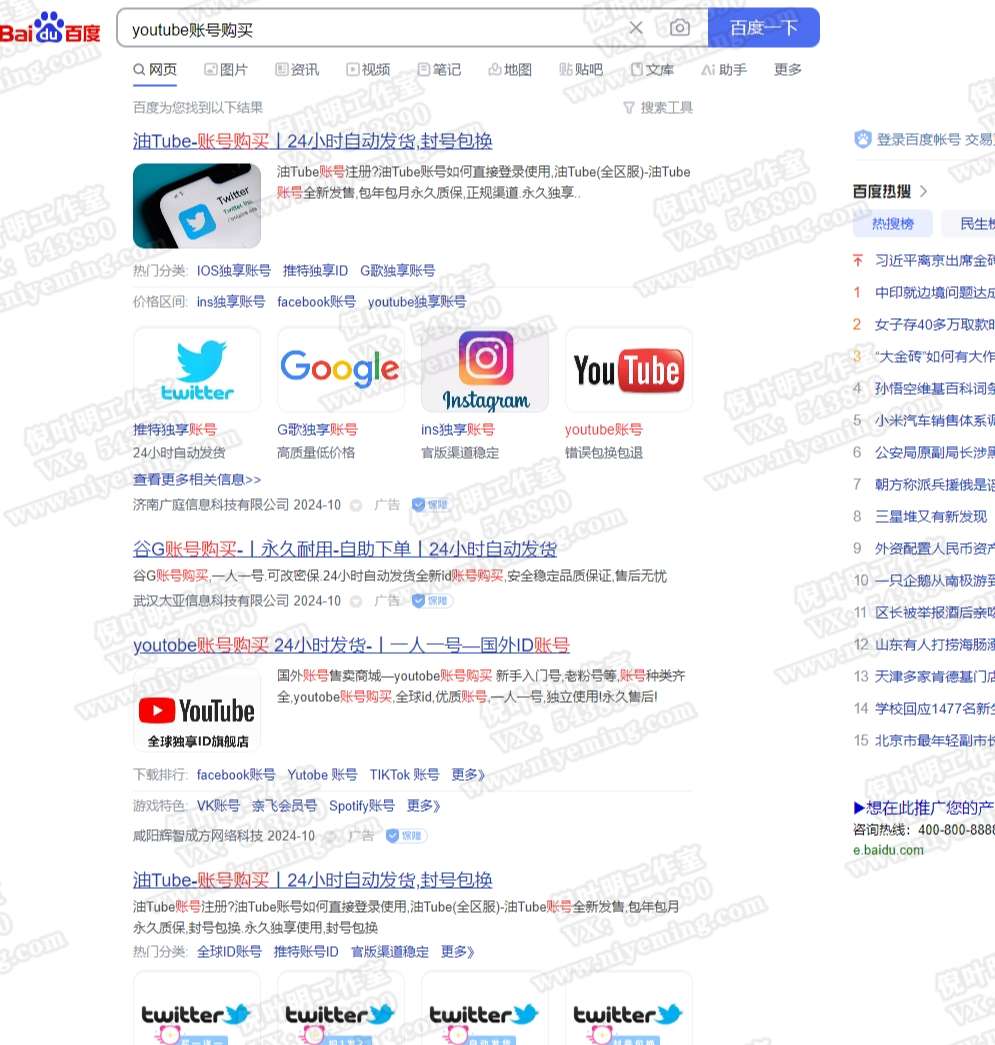Click the shield icon beside 登录百度帐号

(x=863, y=139)
